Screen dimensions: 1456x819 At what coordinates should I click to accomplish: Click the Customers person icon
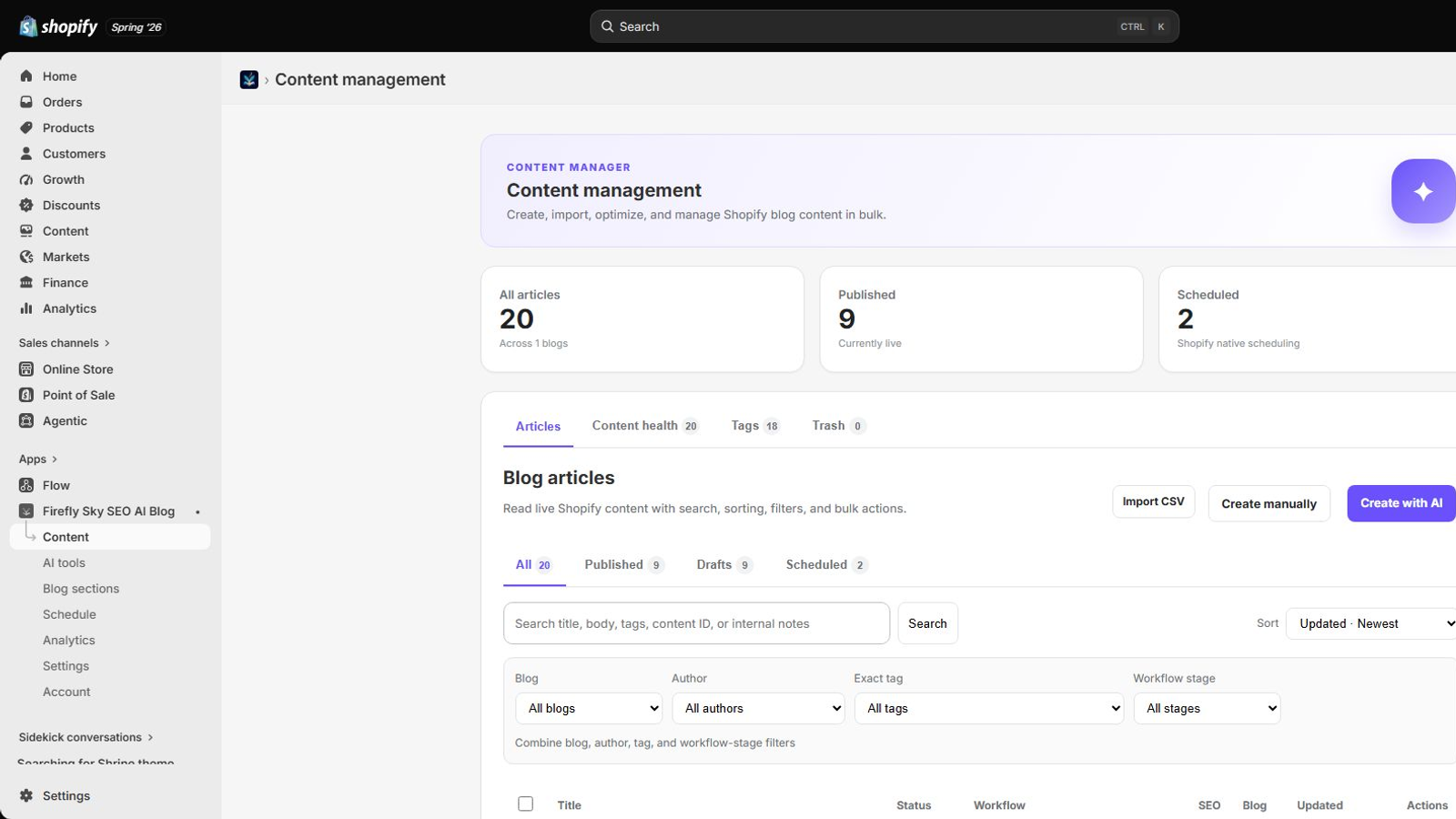[26, 154]
